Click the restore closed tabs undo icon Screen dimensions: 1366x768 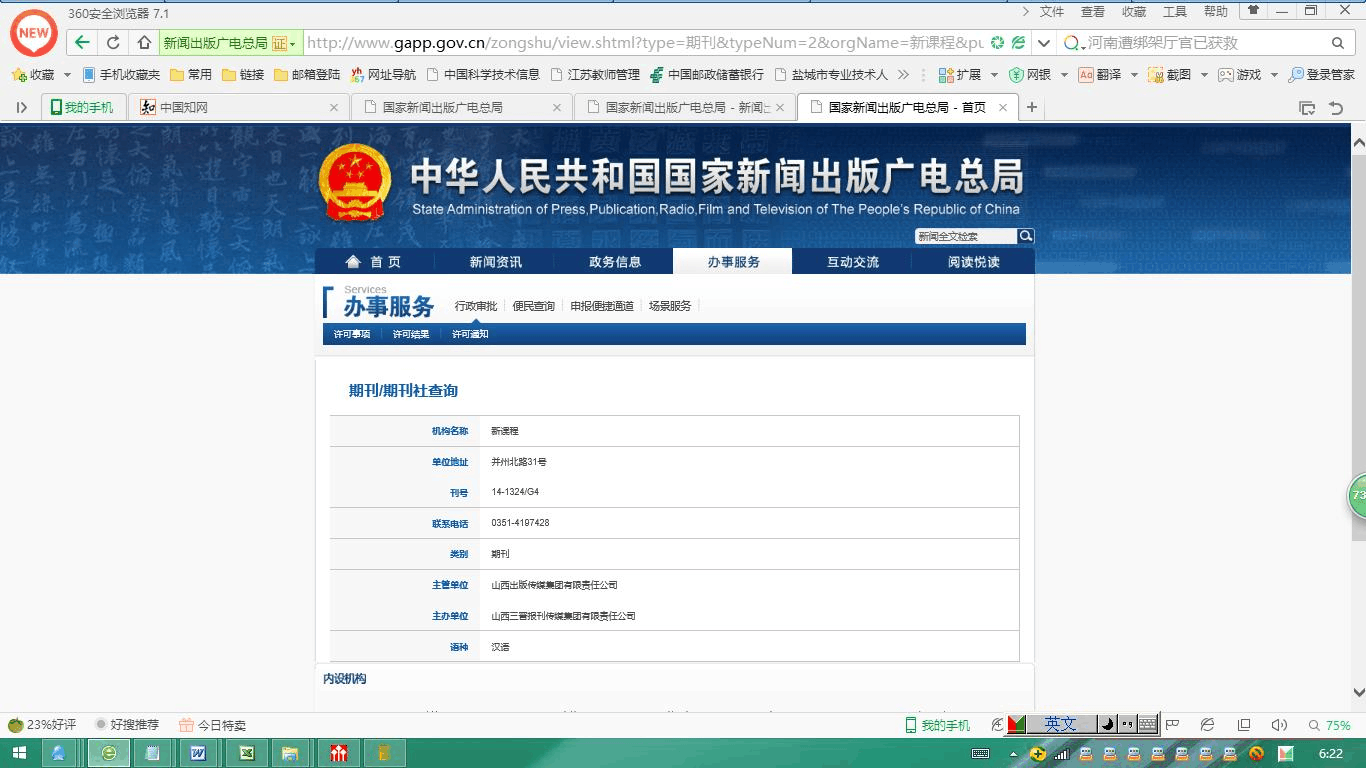1336,107
